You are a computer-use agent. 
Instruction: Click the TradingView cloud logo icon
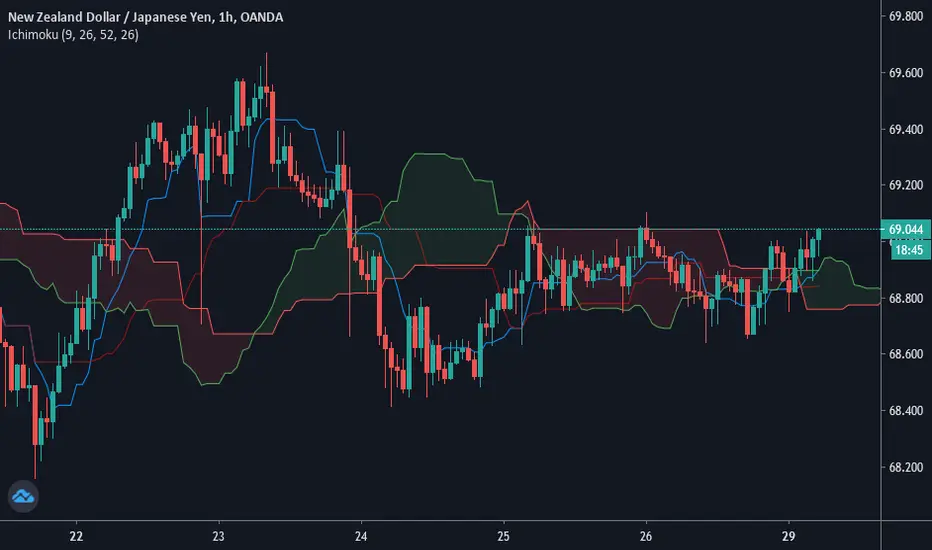click(x=23, y=496)
